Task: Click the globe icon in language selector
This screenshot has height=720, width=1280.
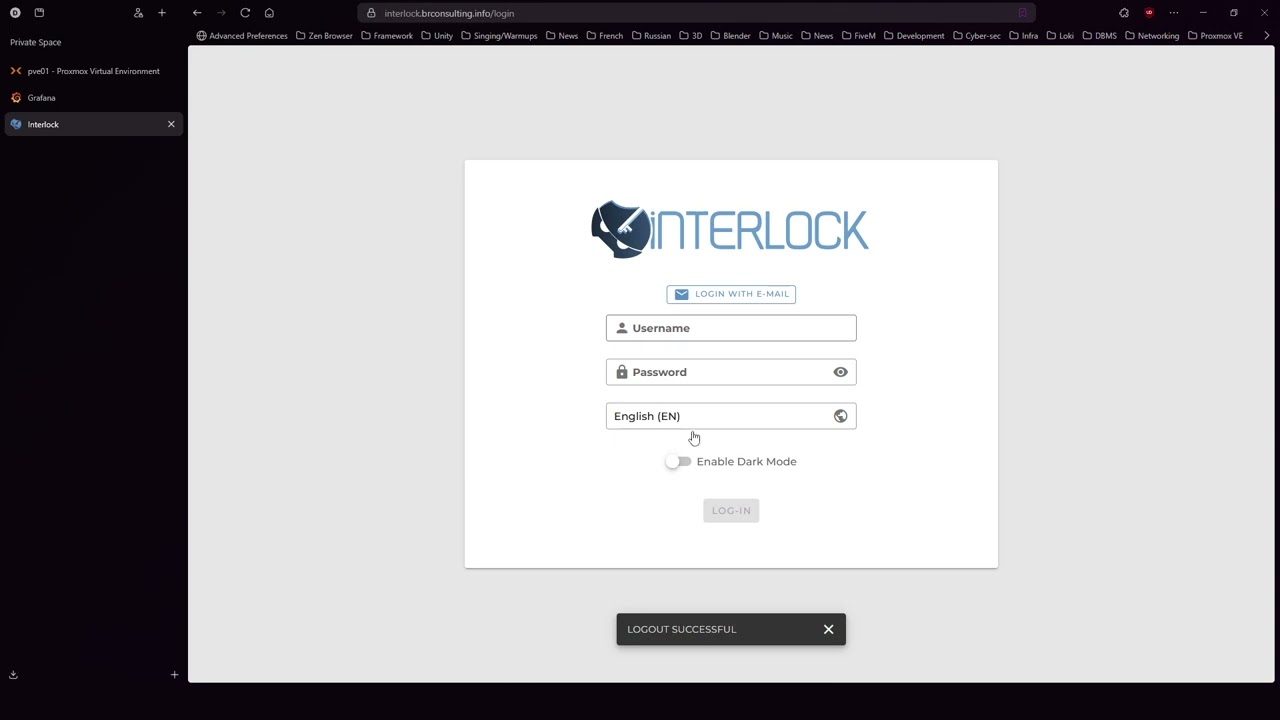Action: tap(840, 416)
